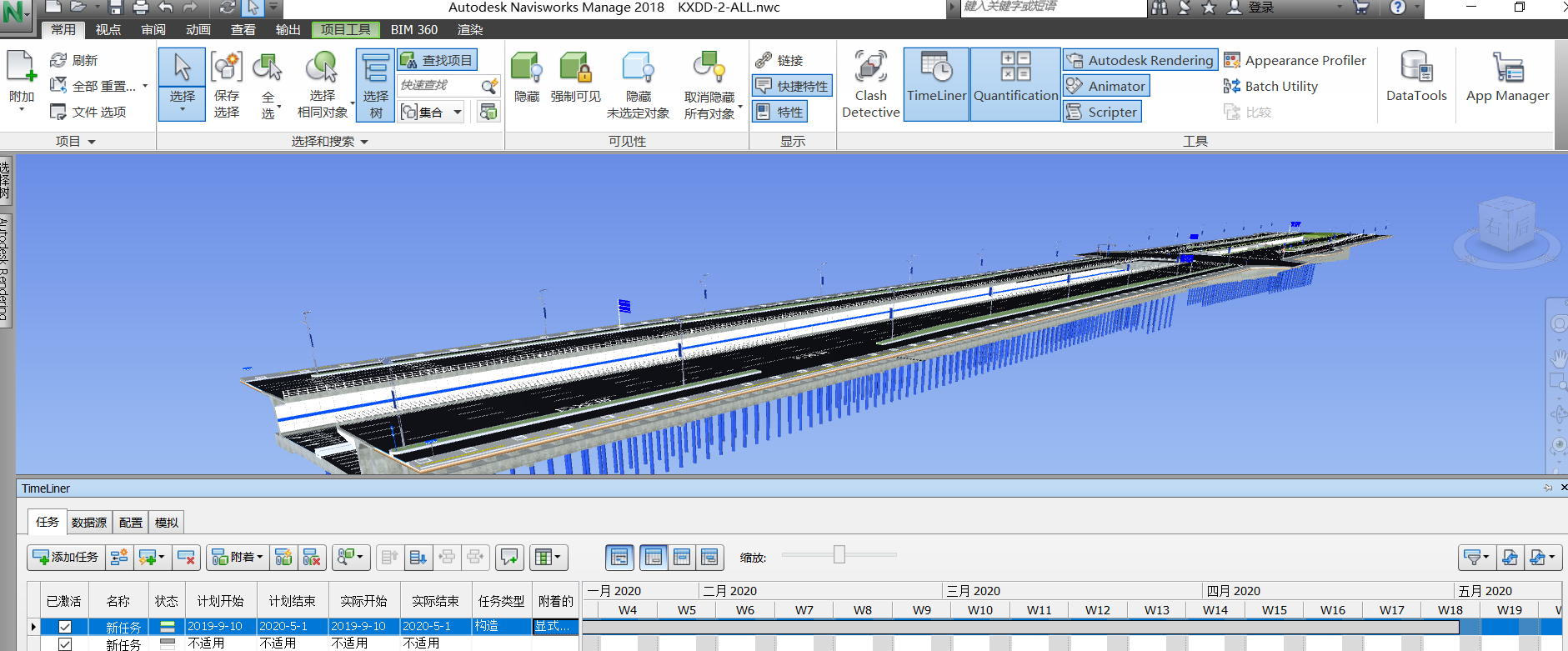The image size is (1568, 651).
Task: Expand the 集合 sets dropdown
Action: pyautogui.click(x=457, y=112)
